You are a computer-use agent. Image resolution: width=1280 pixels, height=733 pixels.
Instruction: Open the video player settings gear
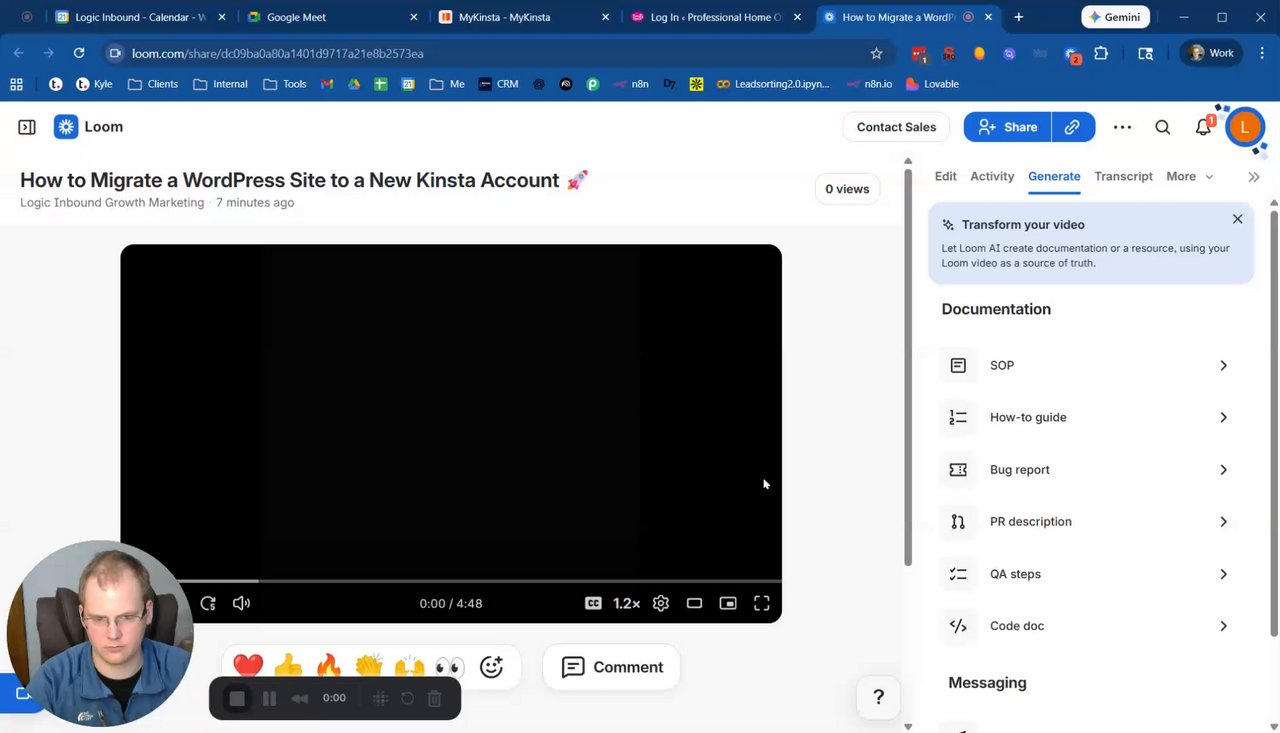coord(661,603)
